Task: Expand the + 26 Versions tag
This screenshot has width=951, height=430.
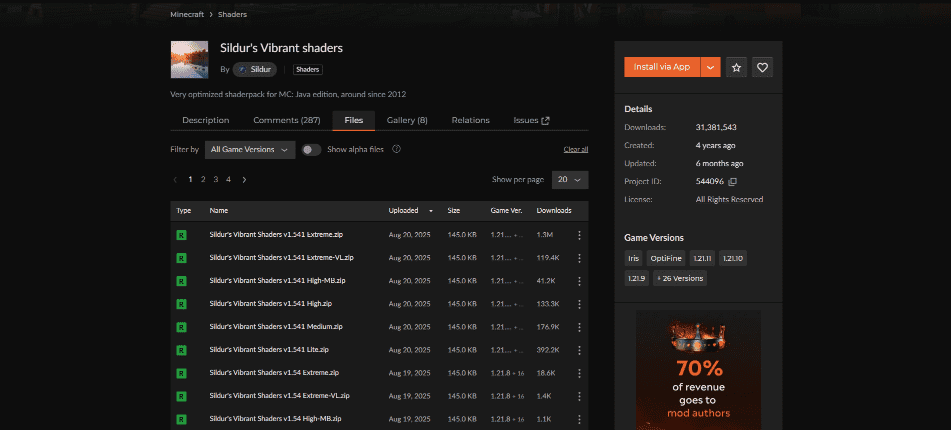Action: point(680,278)
